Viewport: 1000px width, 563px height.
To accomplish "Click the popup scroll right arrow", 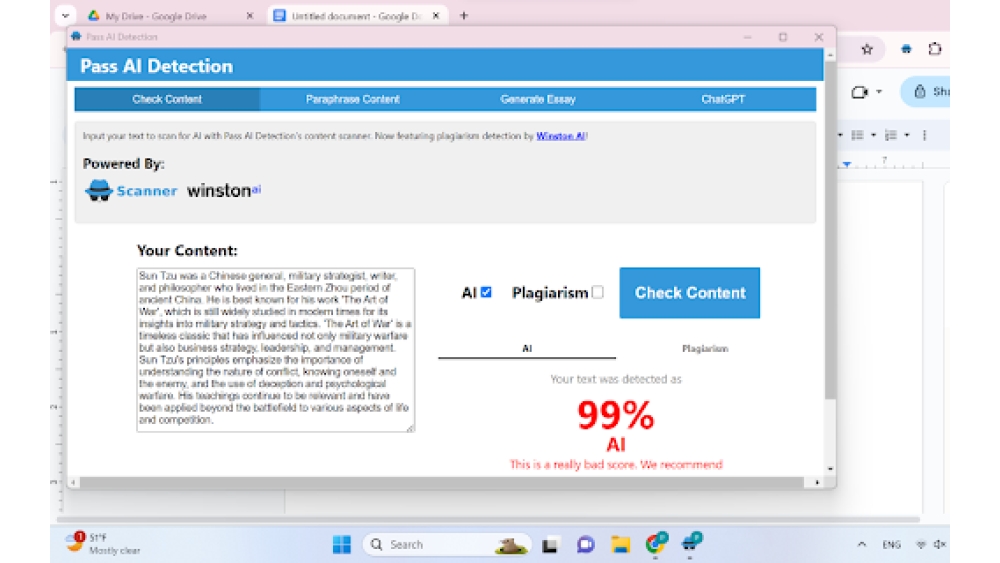I will pyautogui.click(x=818, y=483).
